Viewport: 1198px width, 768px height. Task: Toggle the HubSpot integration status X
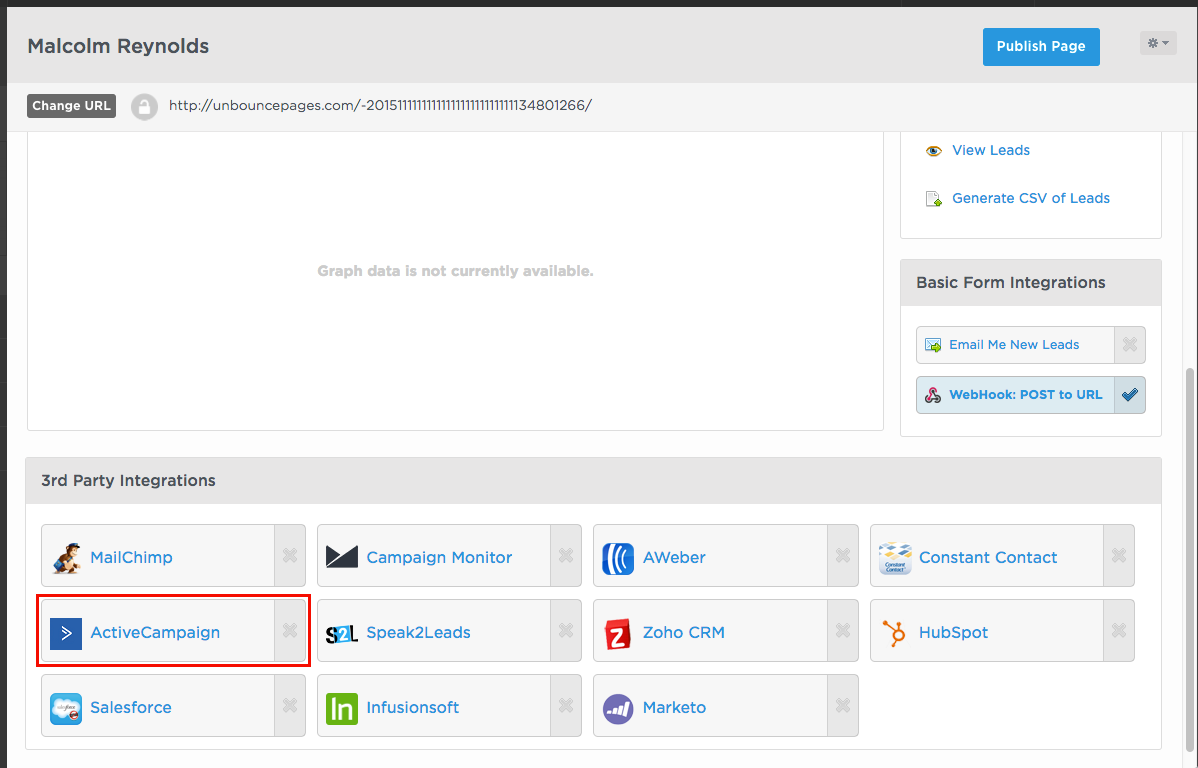pos(1119,630)
